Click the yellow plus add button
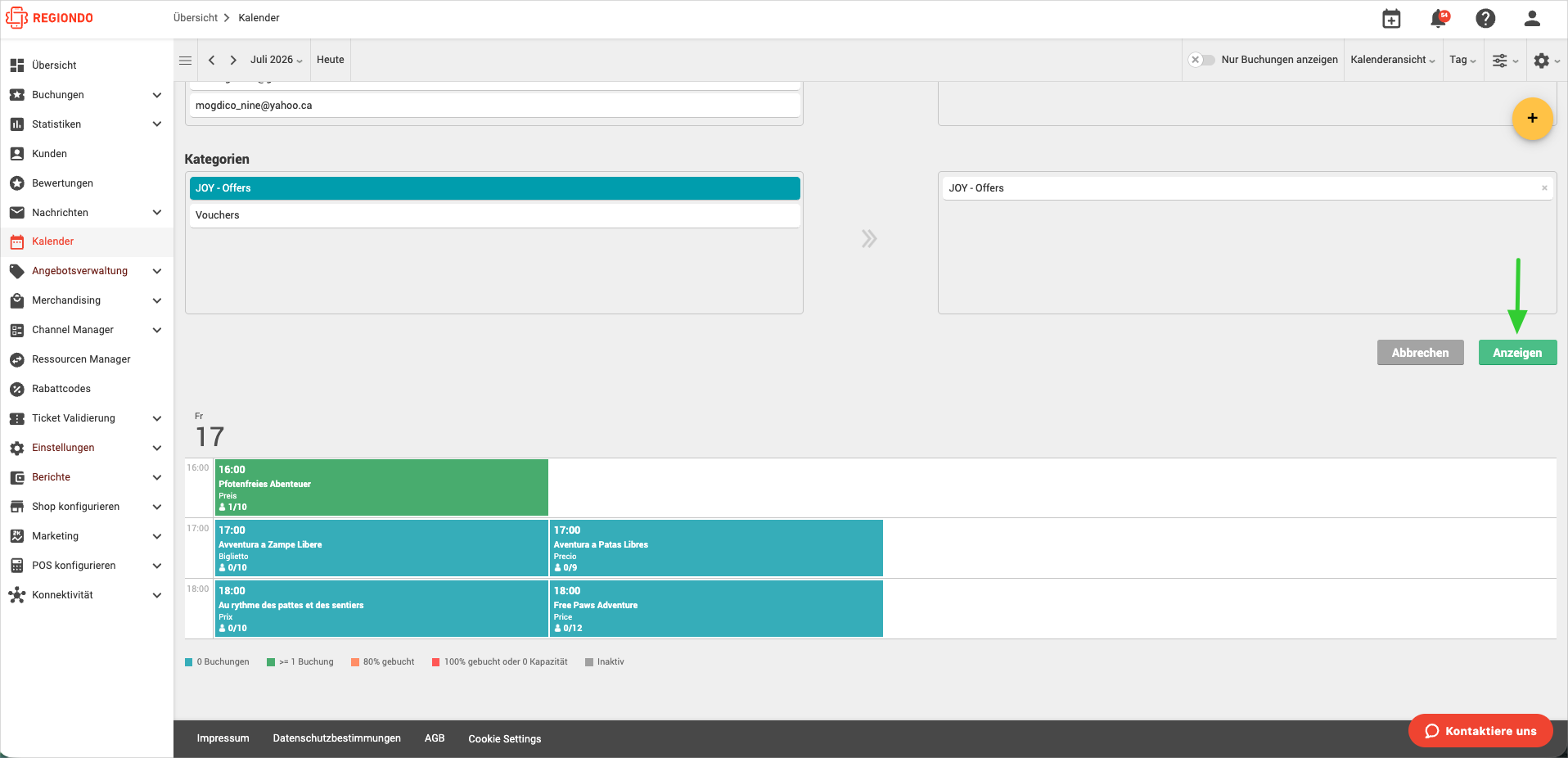Image resolution: width=1568 pixels, height=758 pixels. [x=1532, y=119]
